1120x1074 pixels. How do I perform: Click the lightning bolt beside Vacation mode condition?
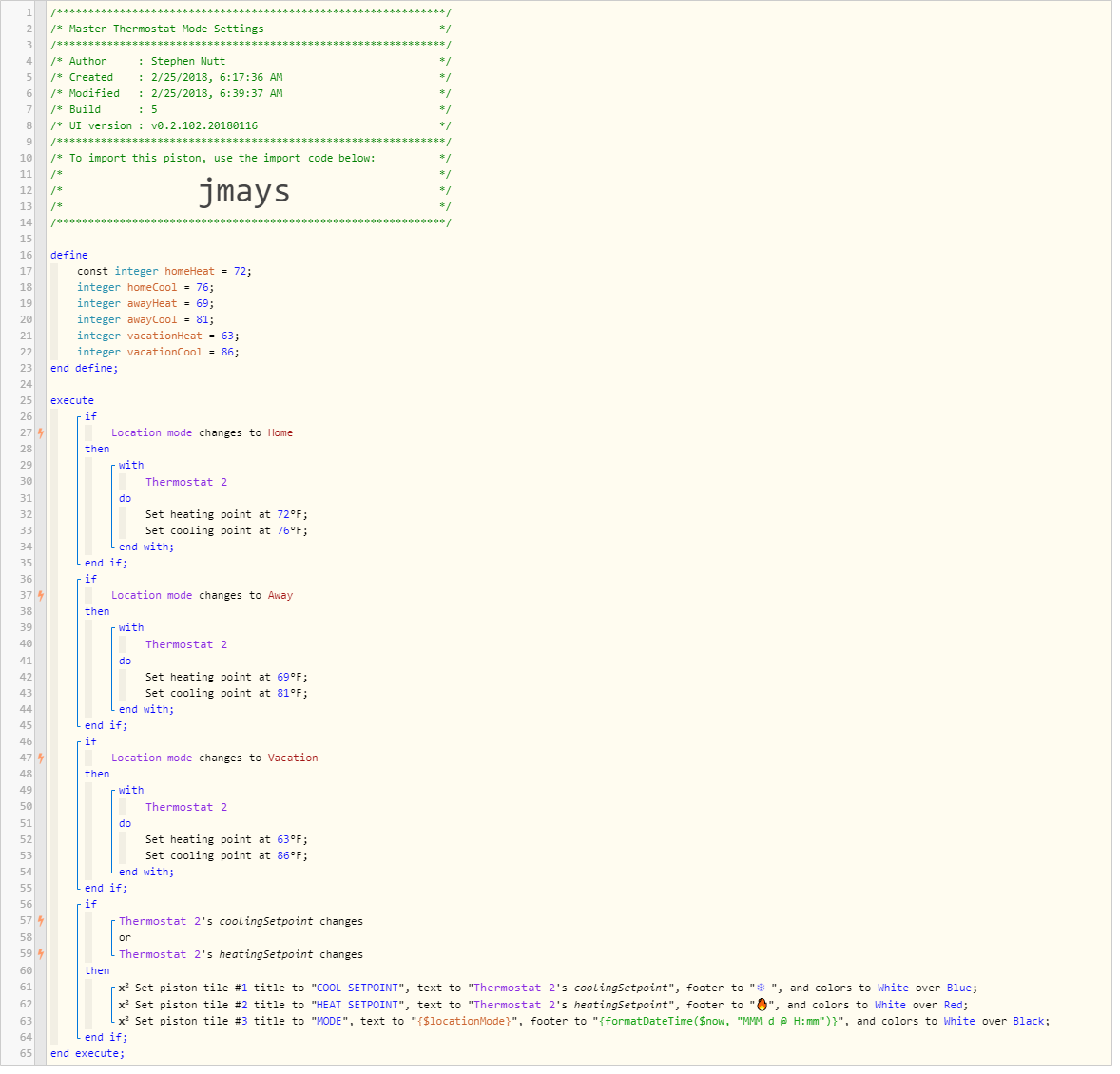coord(41,758)
